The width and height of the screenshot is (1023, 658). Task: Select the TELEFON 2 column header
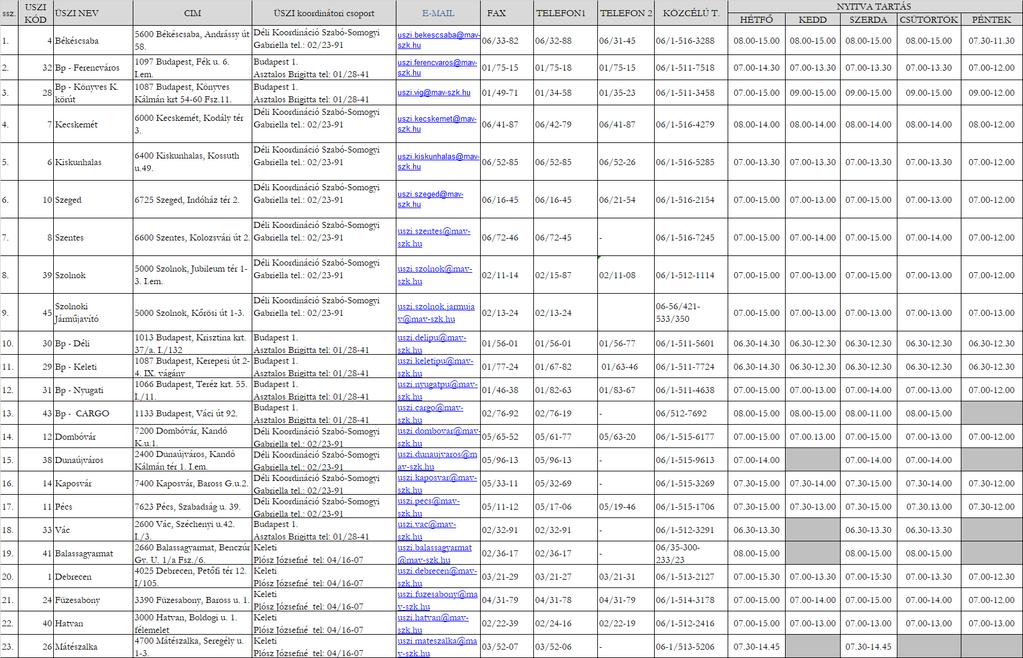626,13
